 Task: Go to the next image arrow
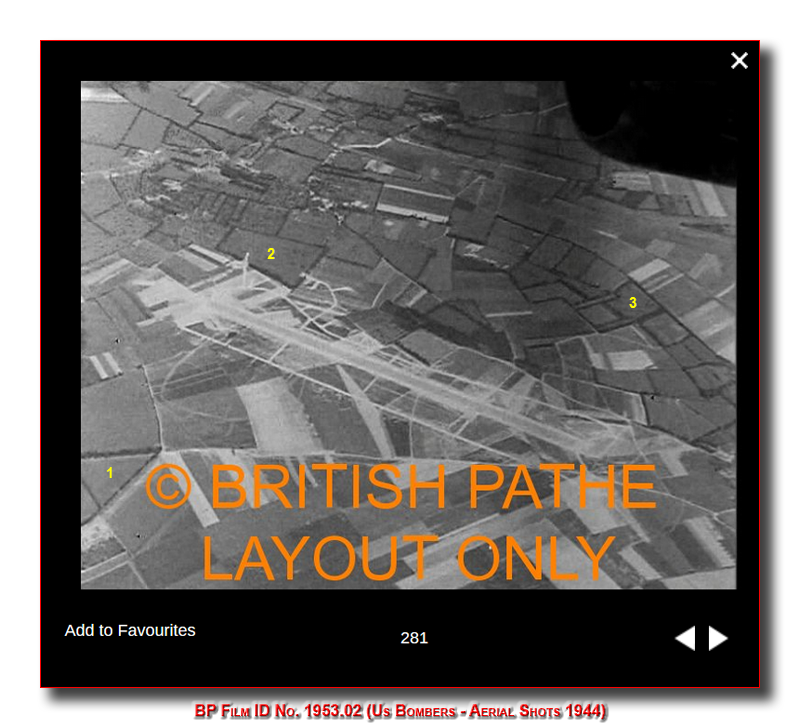point(718,638)
